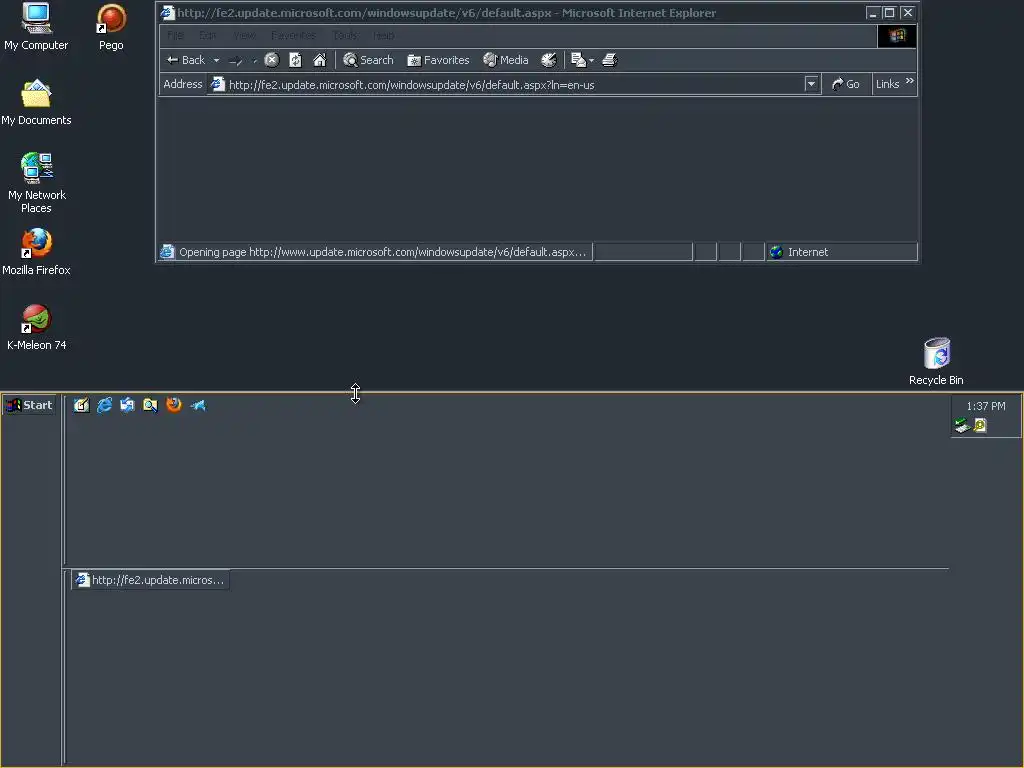
Task: Launch Internet Explorer from quick launch
Action: (x=104, y=405)
